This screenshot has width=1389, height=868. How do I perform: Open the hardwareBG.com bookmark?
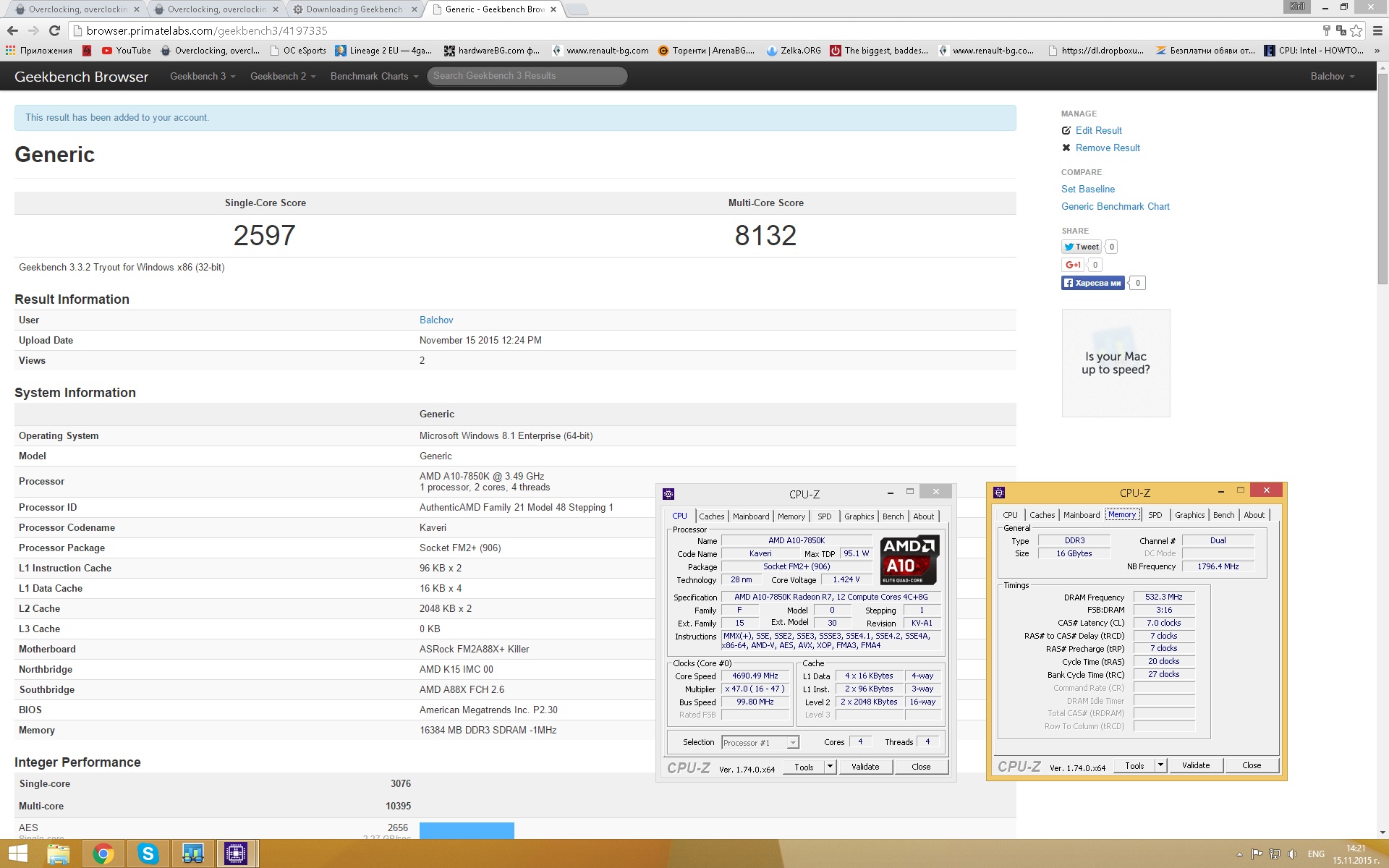pyautogui.click(x=491, y=51)
